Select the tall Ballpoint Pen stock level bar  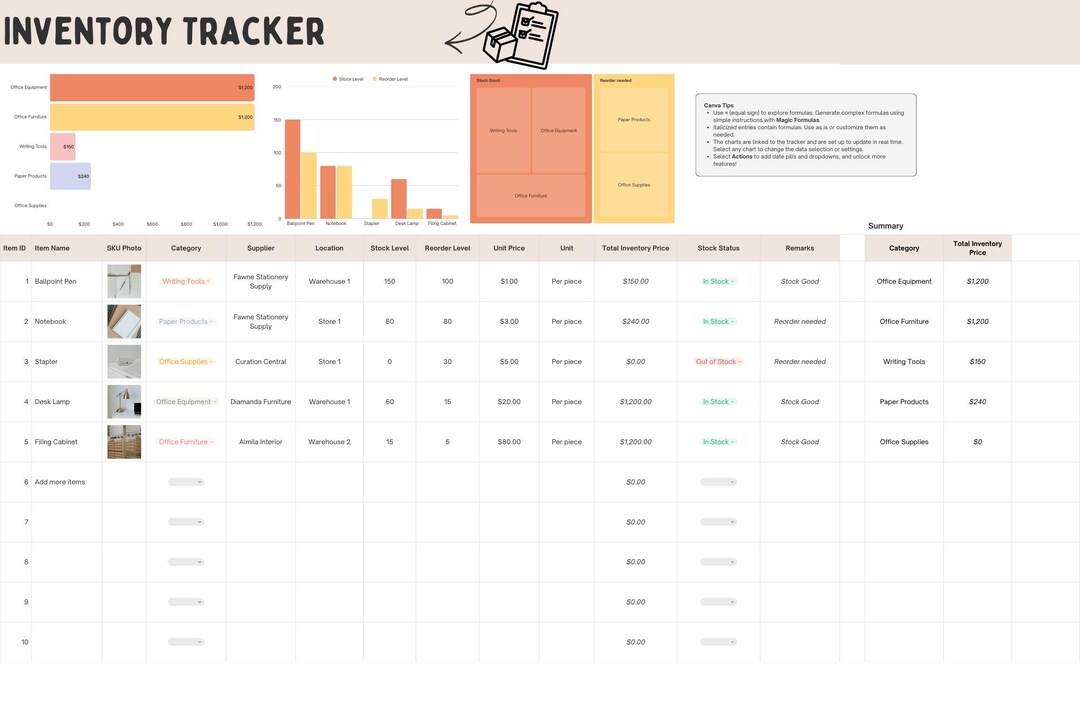293,169
